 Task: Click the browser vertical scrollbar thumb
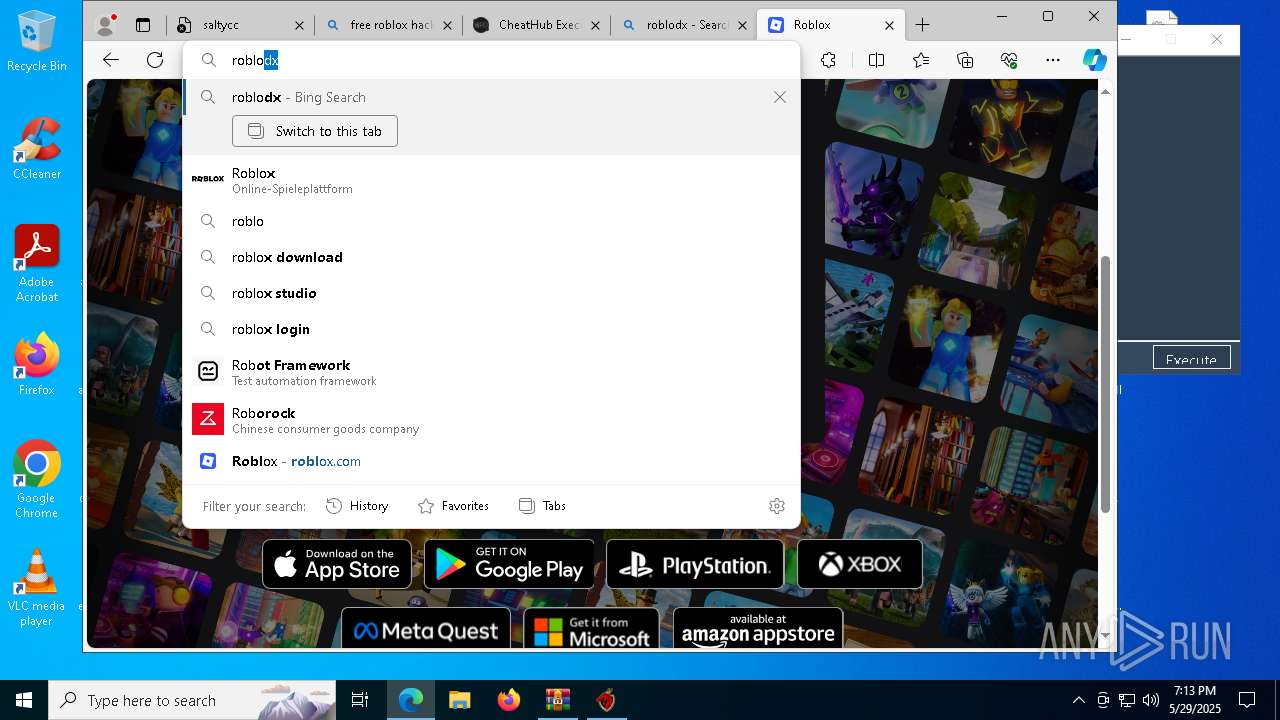pos(1105,385)
